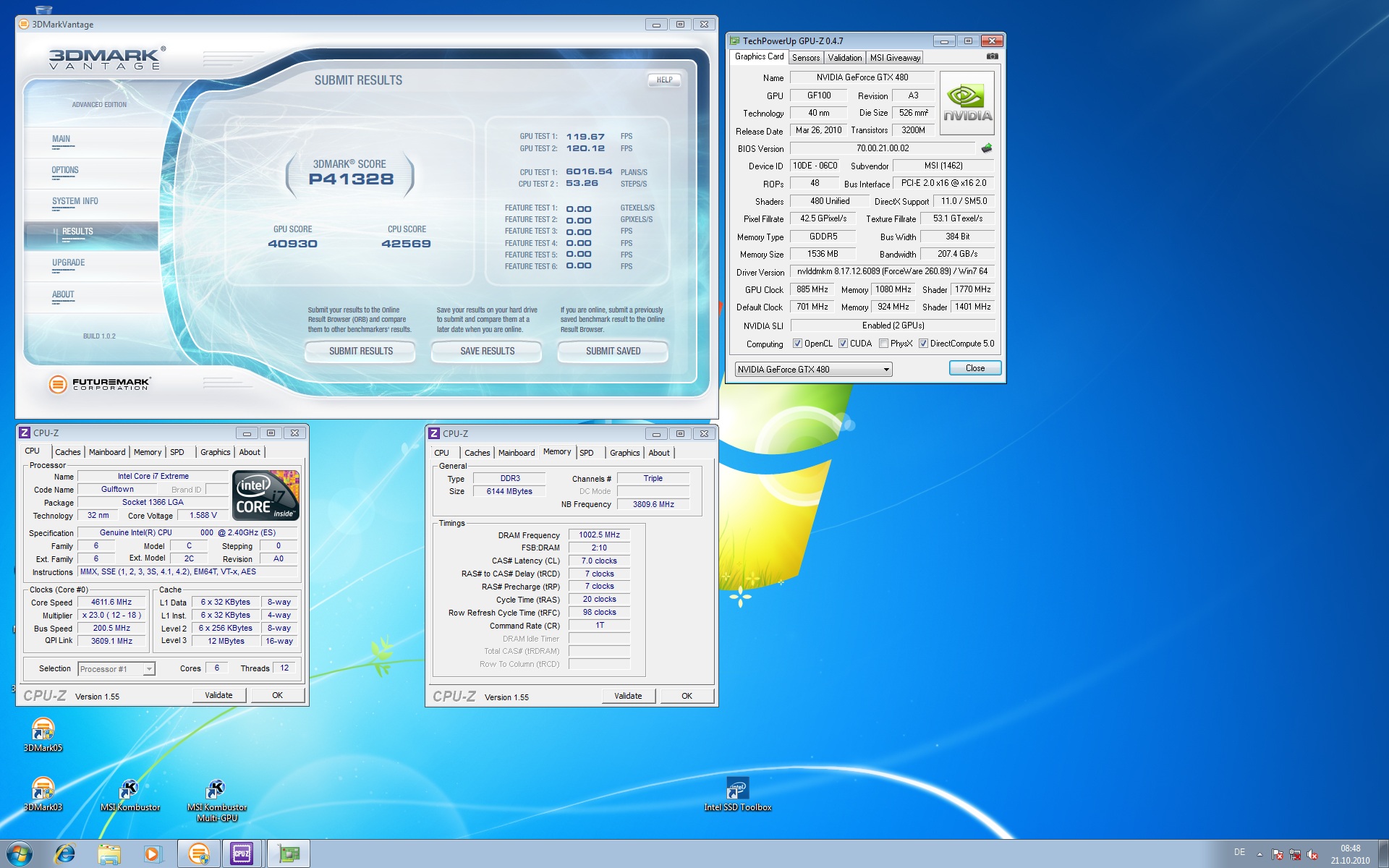This screenshot has width=1389, height=868.
Task: Open ABOUT in 3DMark Vantage sidebar
Action: pyautogui.click(x=63, y=294)
